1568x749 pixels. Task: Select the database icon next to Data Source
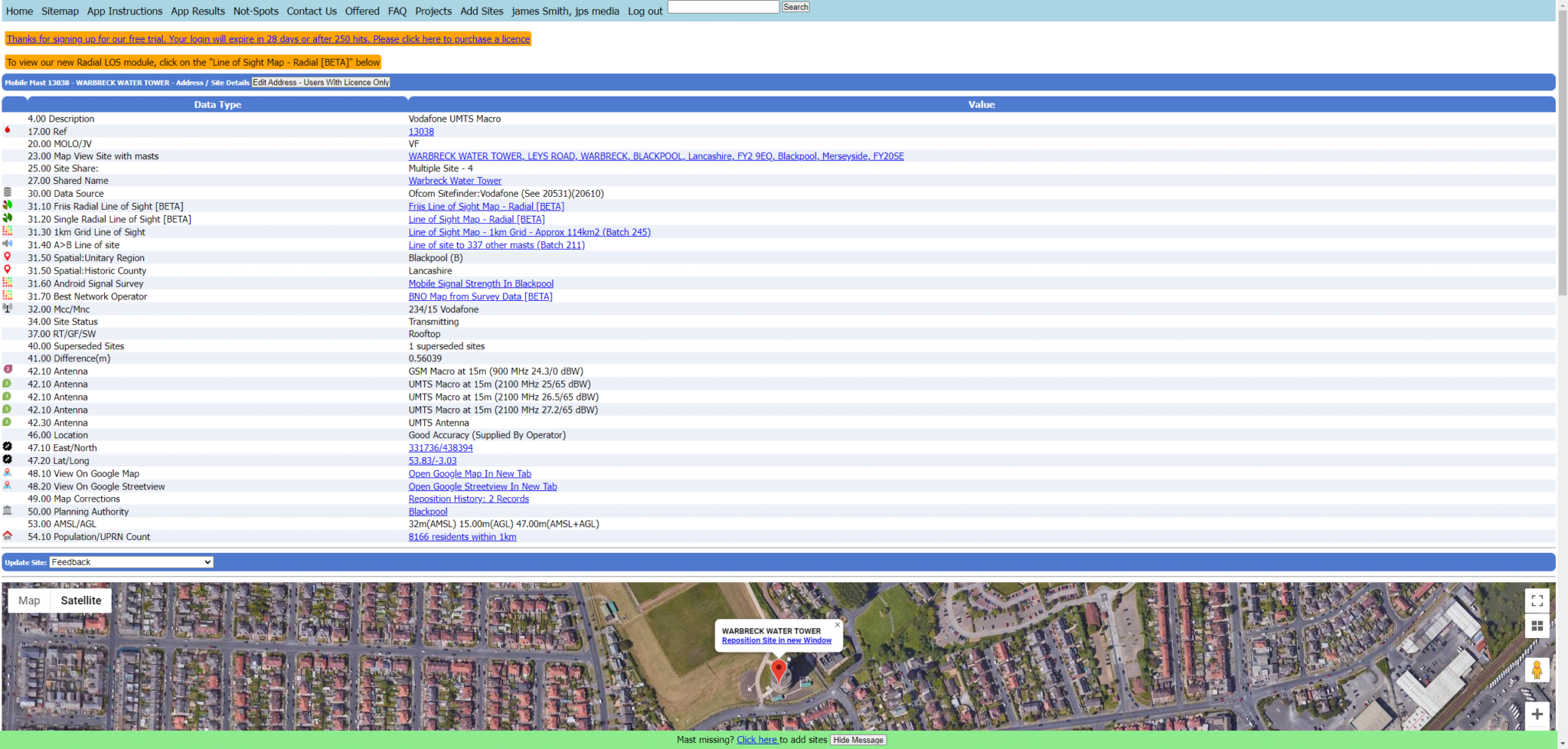pos(8,192)
